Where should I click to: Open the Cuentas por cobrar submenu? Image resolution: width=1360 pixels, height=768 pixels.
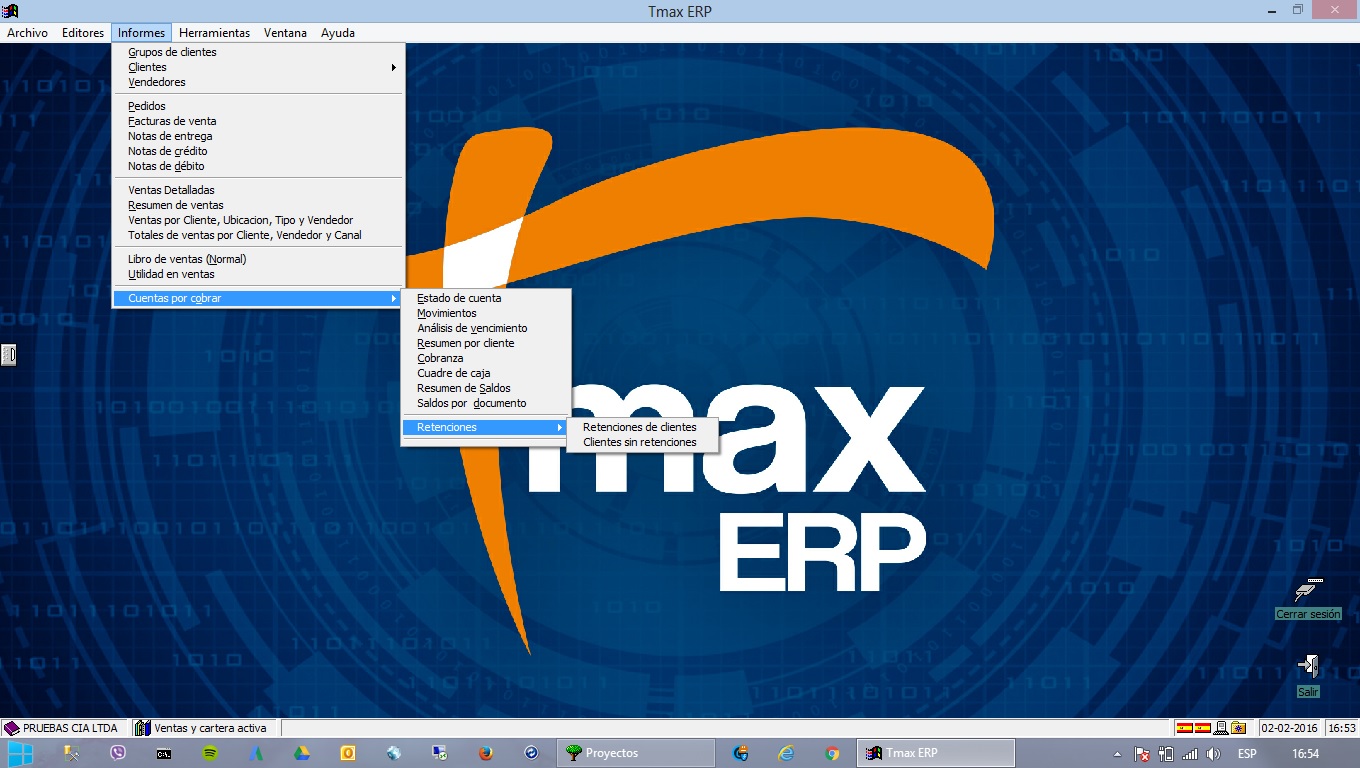point(258,298)
